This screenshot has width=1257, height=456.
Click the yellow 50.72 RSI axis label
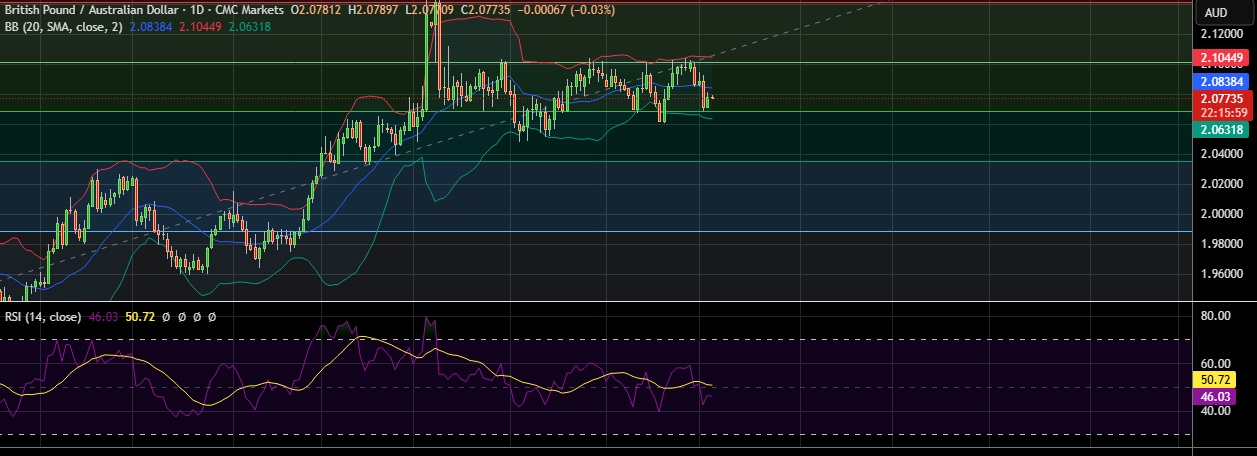click(1218, 380)
